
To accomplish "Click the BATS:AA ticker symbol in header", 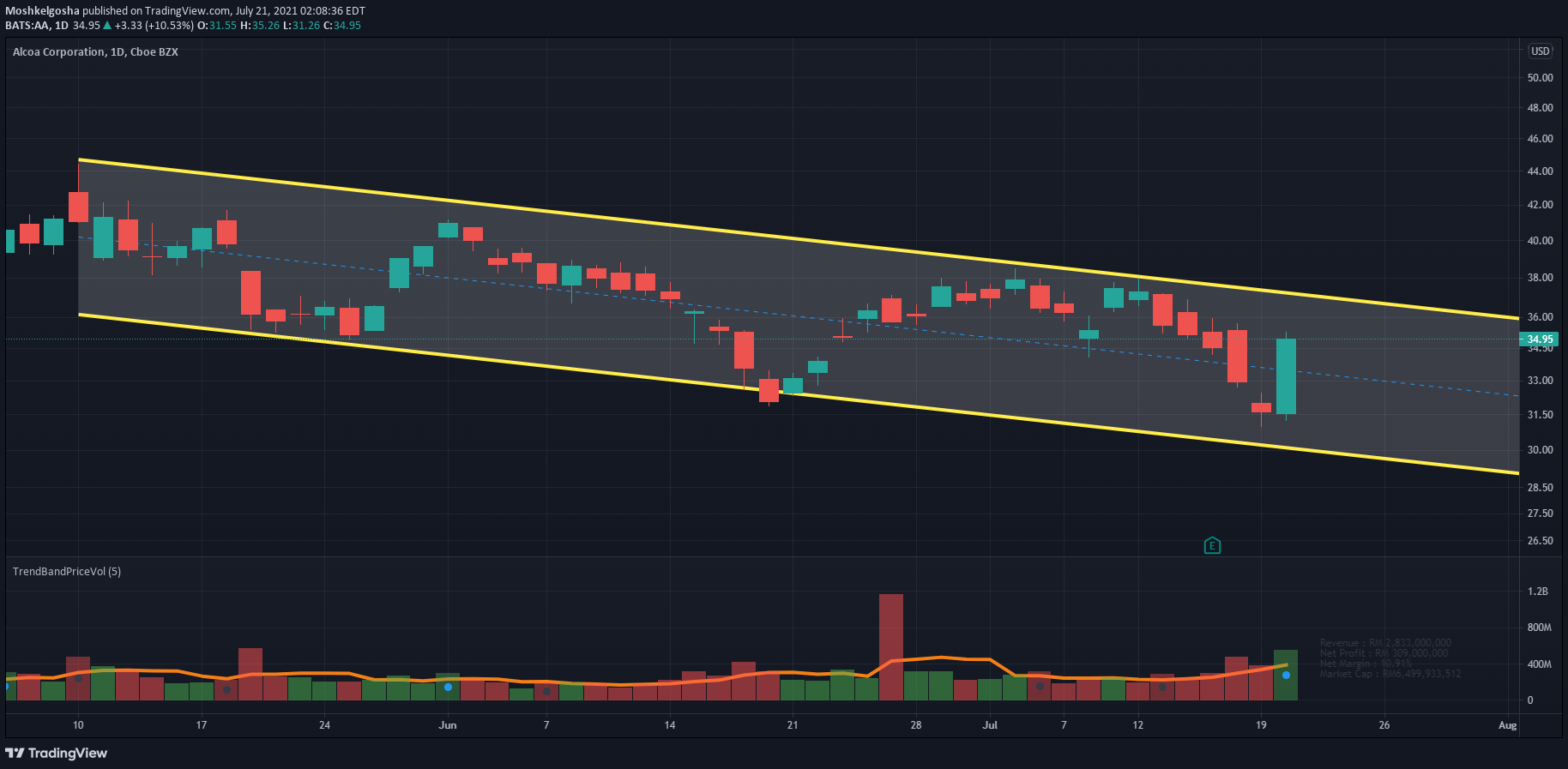I will point(27,26).
